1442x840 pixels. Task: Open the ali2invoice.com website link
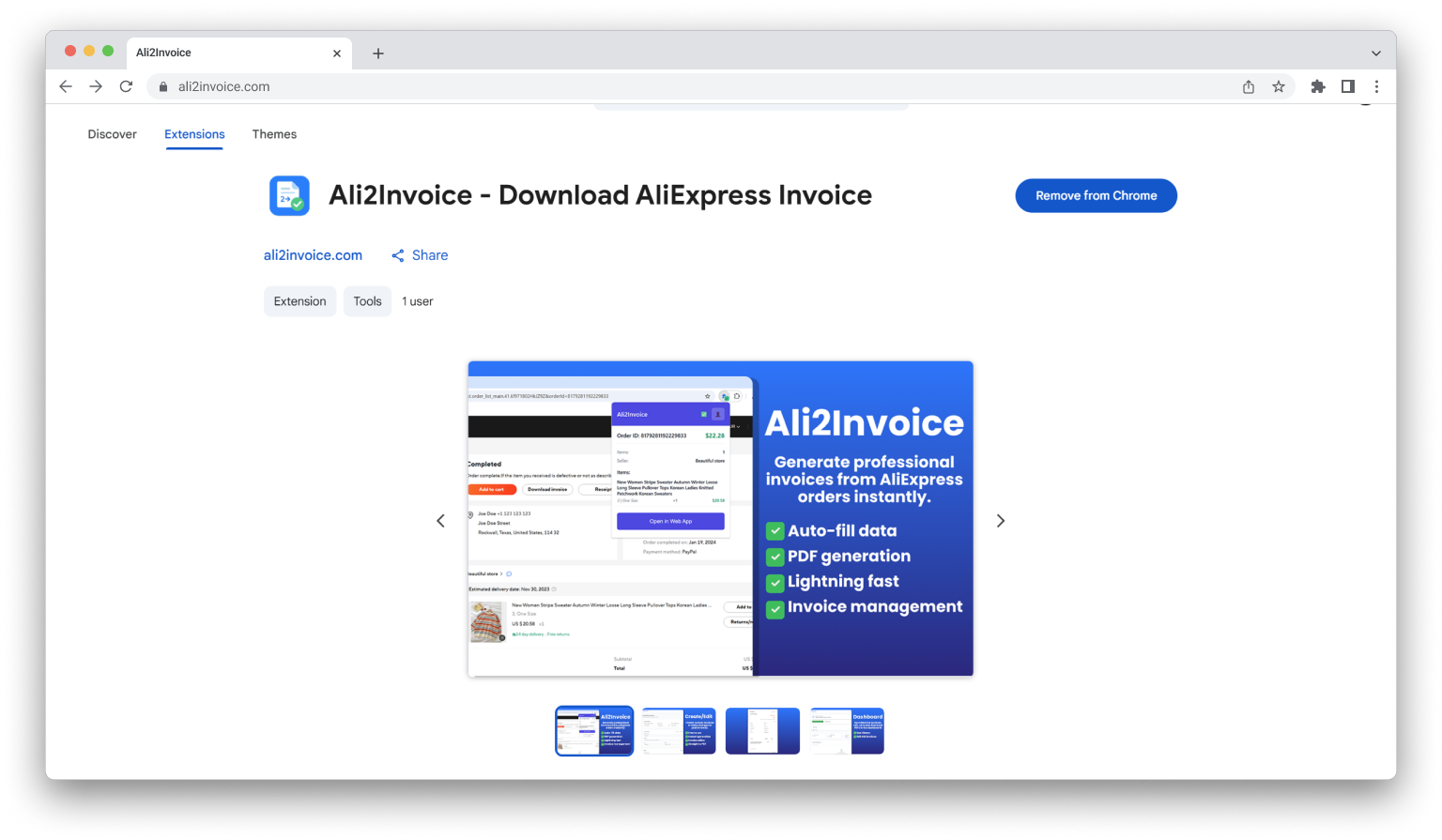(313, 254)
